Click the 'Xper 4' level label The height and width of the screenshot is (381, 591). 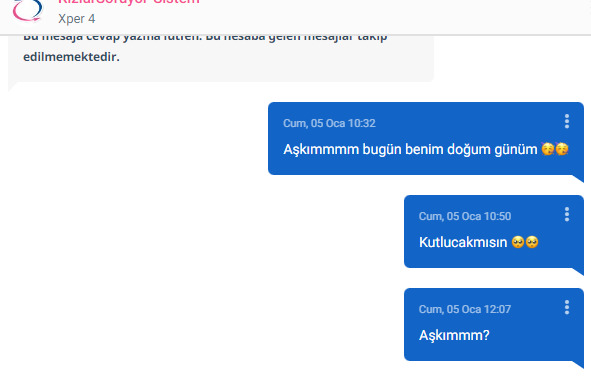coord(77,18)
